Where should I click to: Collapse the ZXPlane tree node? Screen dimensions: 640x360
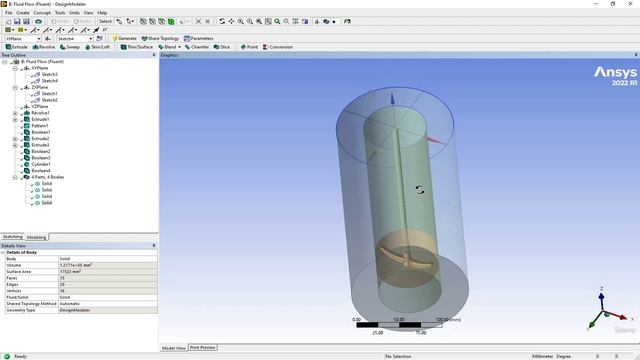(15, 87)
